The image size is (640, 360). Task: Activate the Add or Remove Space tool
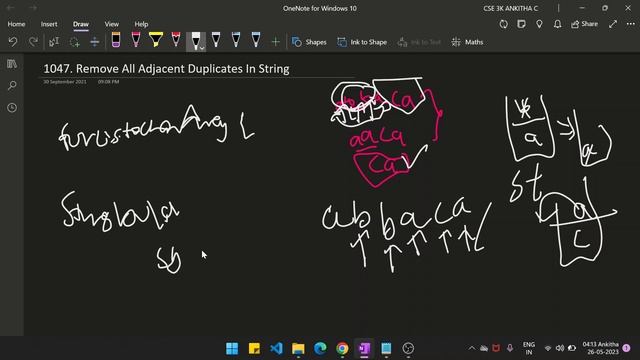click(94, 42)
